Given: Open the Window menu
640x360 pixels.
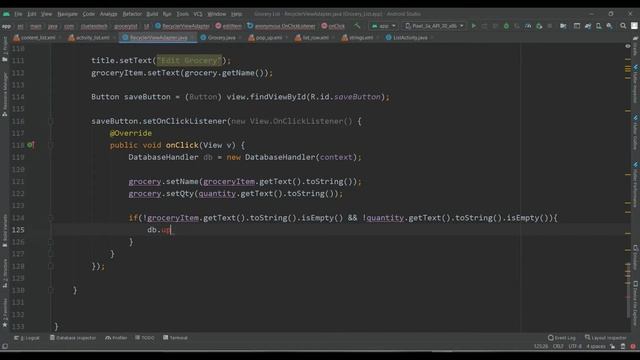Looking at the screenshot, I should pos(217,14).
